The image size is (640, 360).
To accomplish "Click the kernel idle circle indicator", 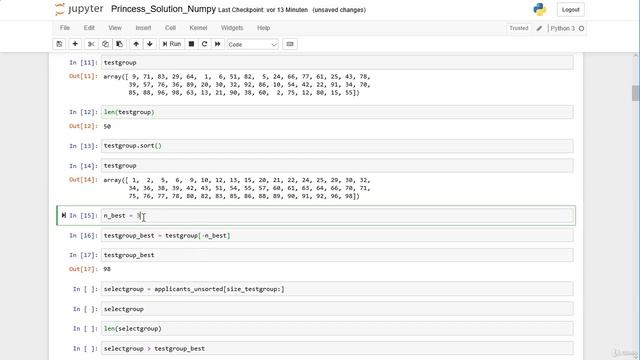I will pyautogui.click(x=581, y=29).
